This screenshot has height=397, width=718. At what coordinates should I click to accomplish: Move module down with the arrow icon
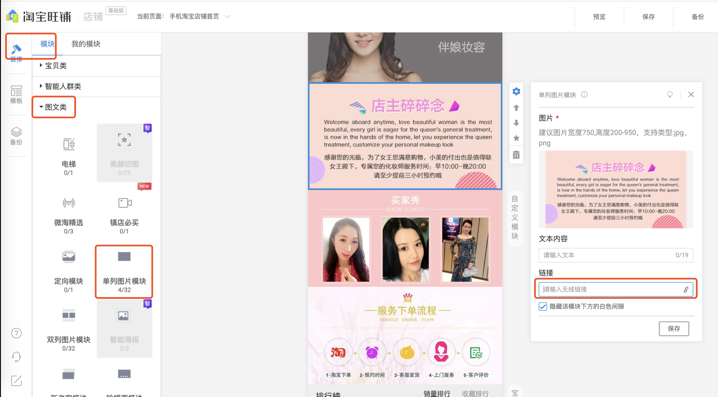(x=516, y=123)
